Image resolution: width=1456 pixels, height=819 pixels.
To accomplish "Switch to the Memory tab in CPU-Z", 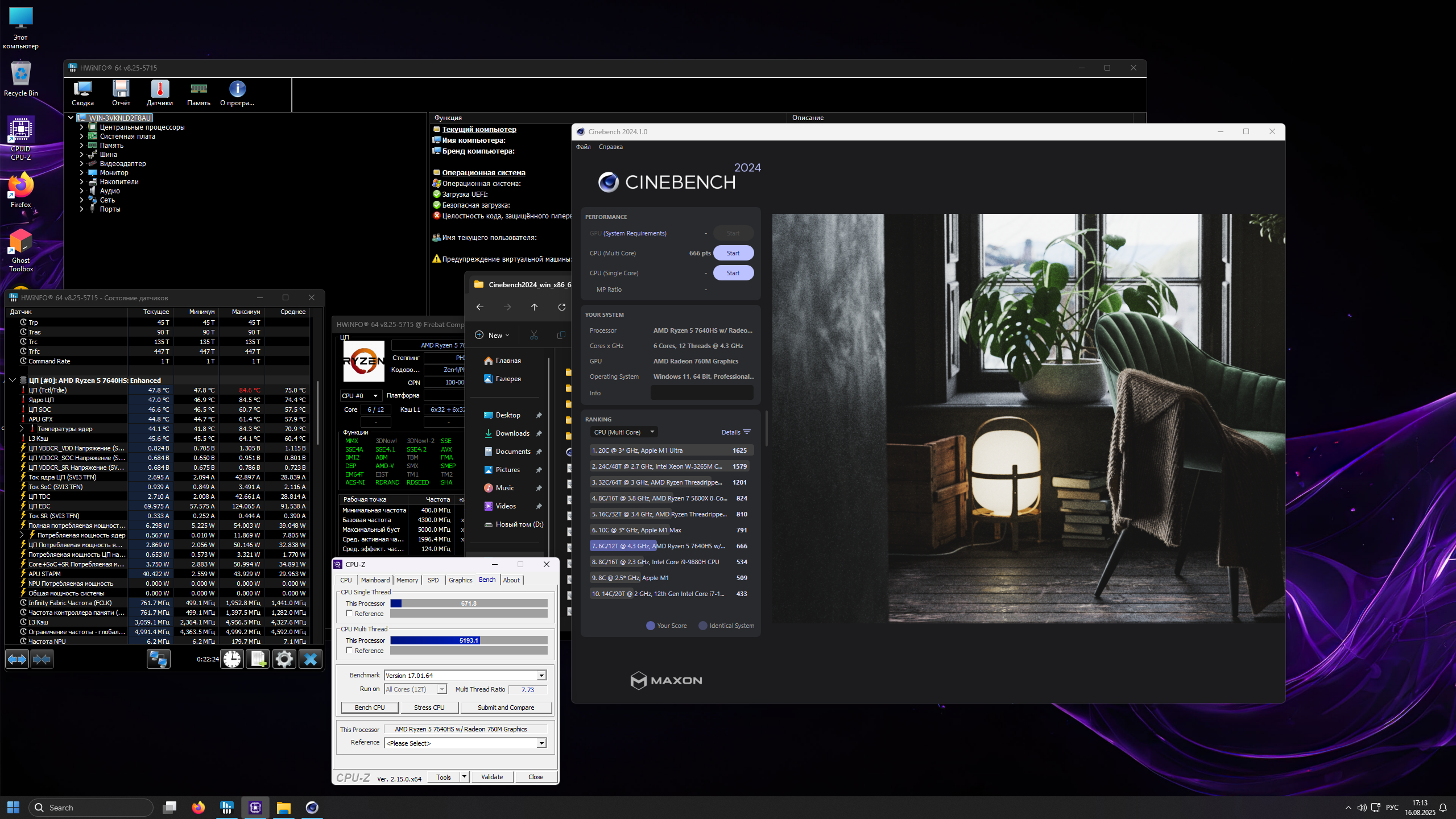I will point(407,580).
